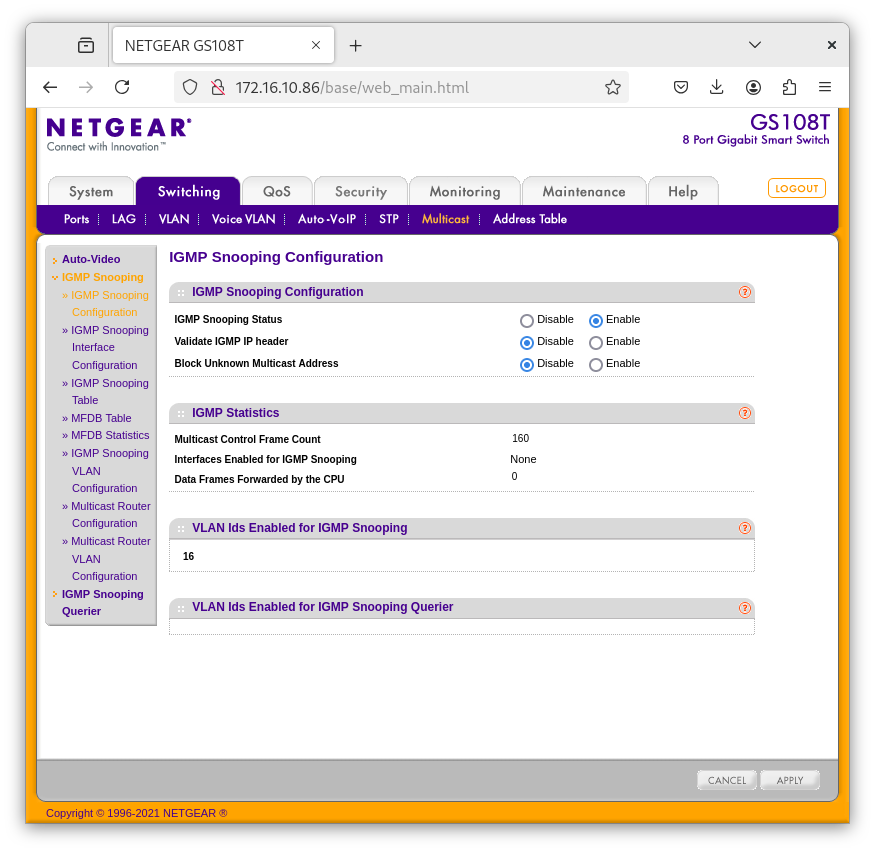Open help for VLAN Ids Enabled for IGMP Snooping Querier
875x852 pixels.
point(744,607)
